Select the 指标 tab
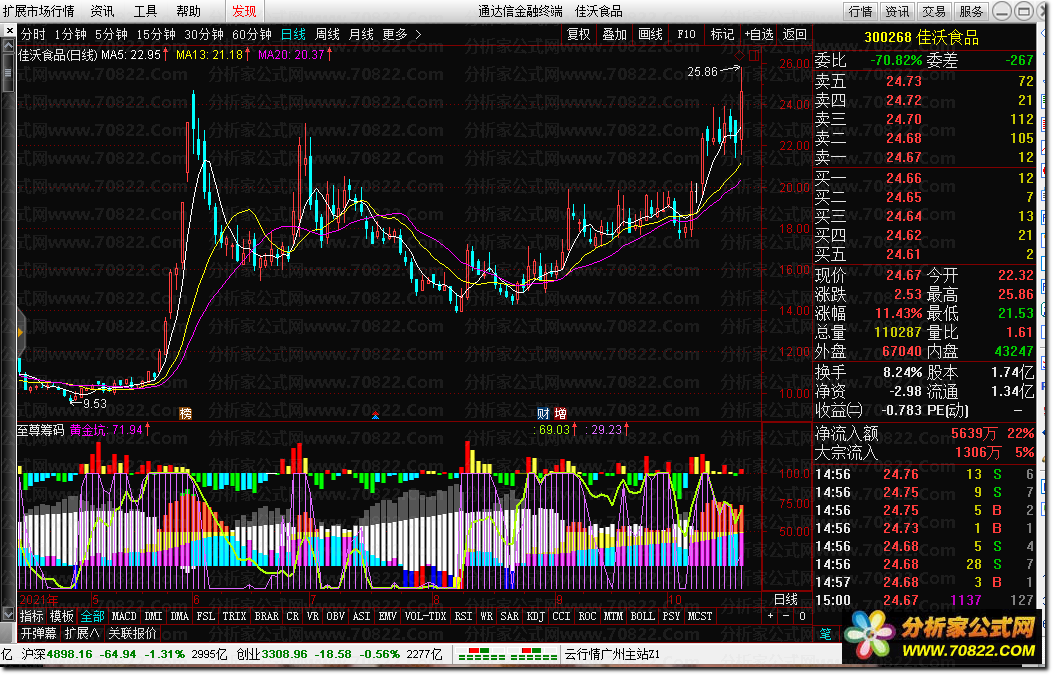Image resolution: width=1054 pixels, height=675 pixels. click(x=32, y=617)
